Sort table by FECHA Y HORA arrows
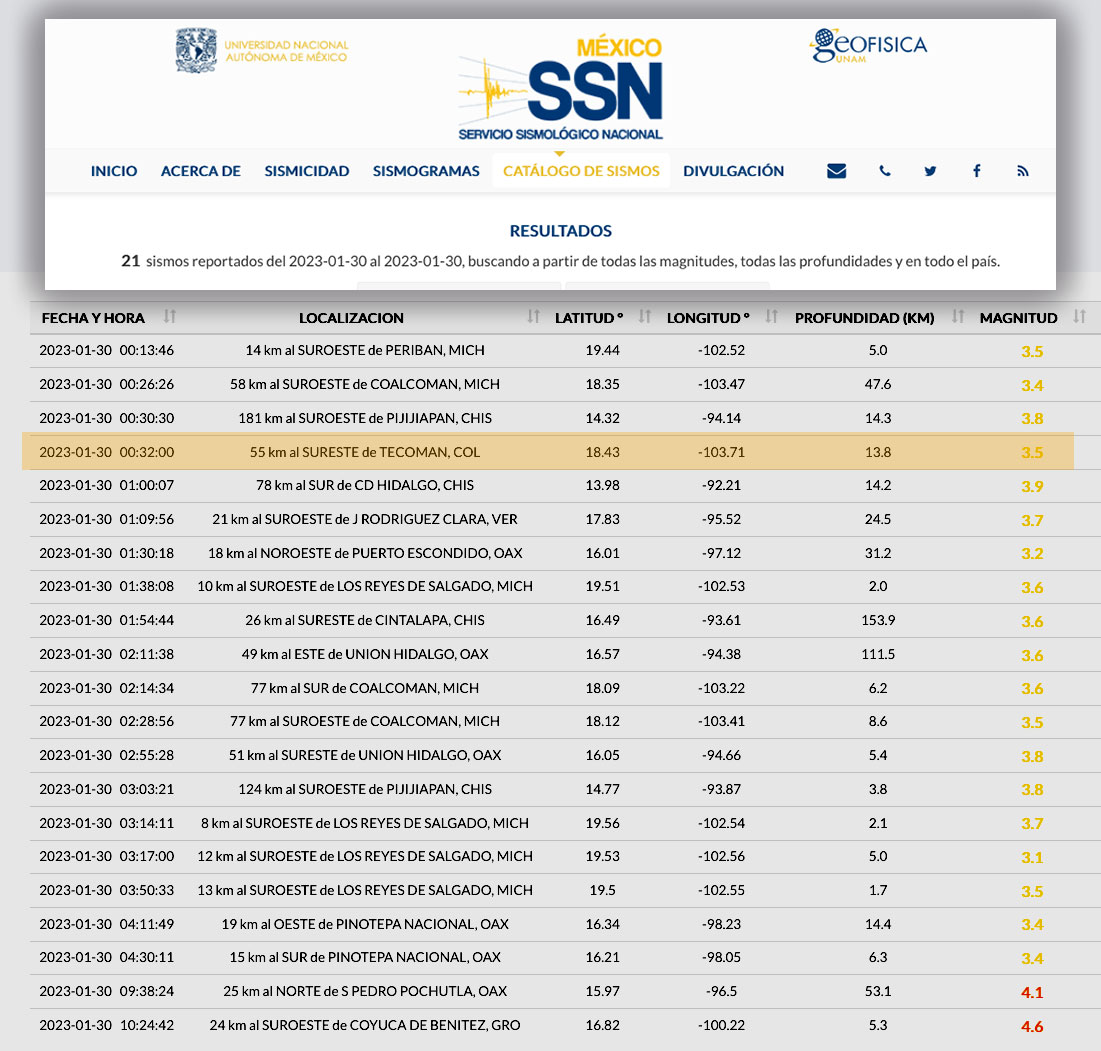The height and width of the screenshot is (1051, 1101). pos(169,317)
